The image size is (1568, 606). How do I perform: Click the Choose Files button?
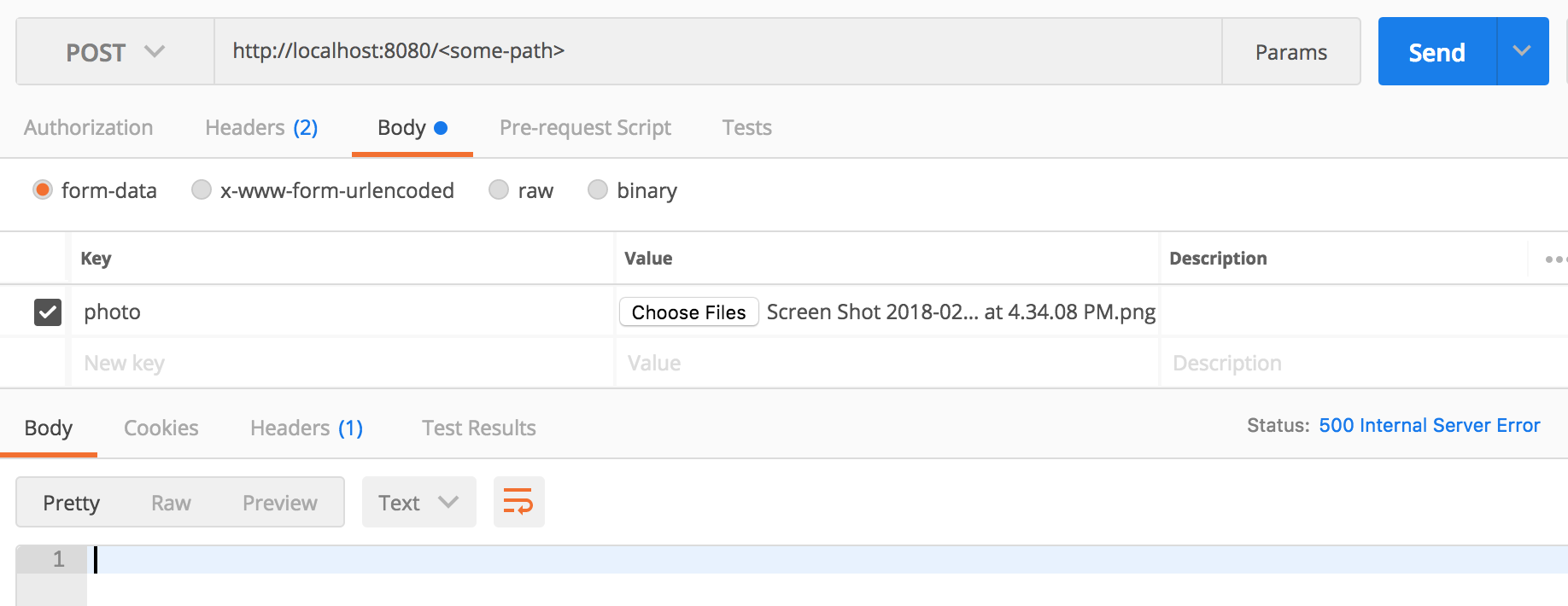point(688,312)
